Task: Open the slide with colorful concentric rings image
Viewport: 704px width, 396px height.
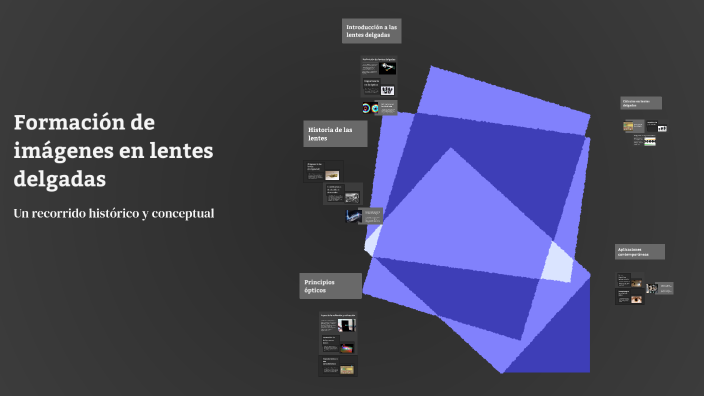Action: pyautogui.click(x=380, y=108)
